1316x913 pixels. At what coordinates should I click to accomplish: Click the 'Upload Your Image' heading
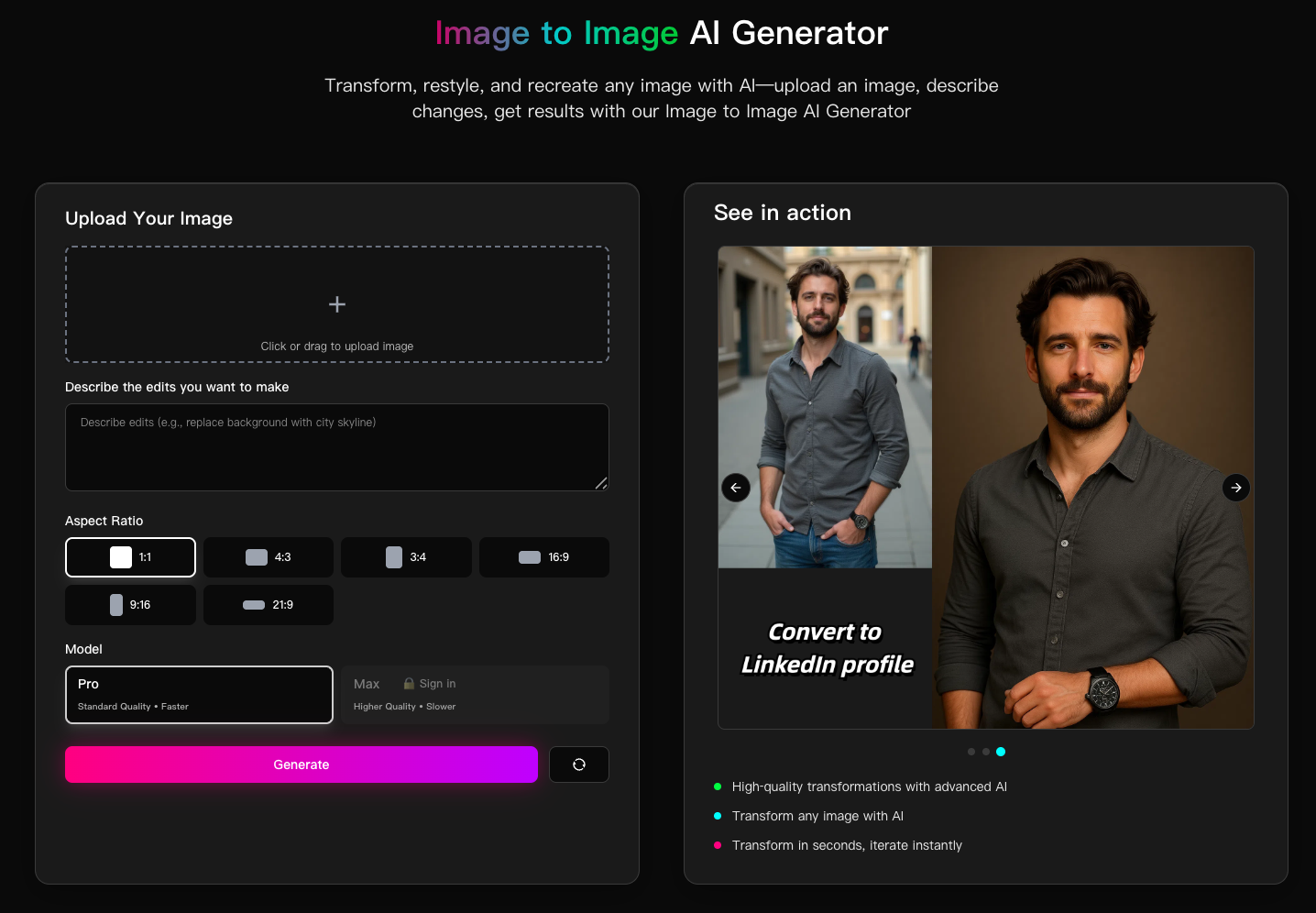pos(148,218)
